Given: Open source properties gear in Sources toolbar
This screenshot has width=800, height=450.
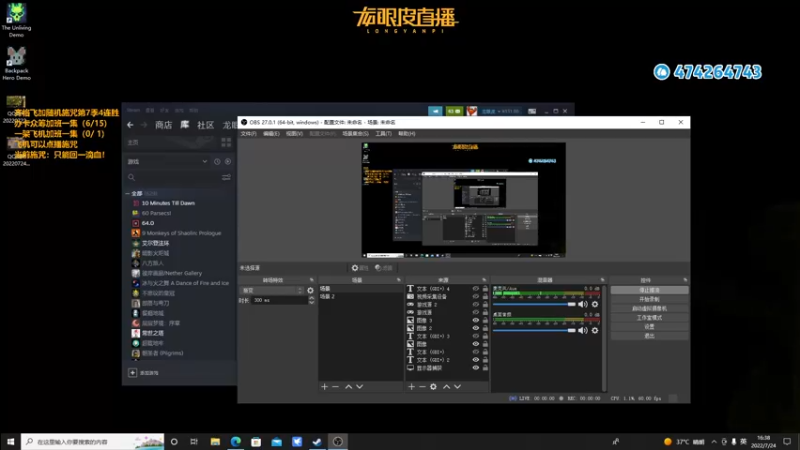Looking at the screenshot, I should (x=433, y=387).
